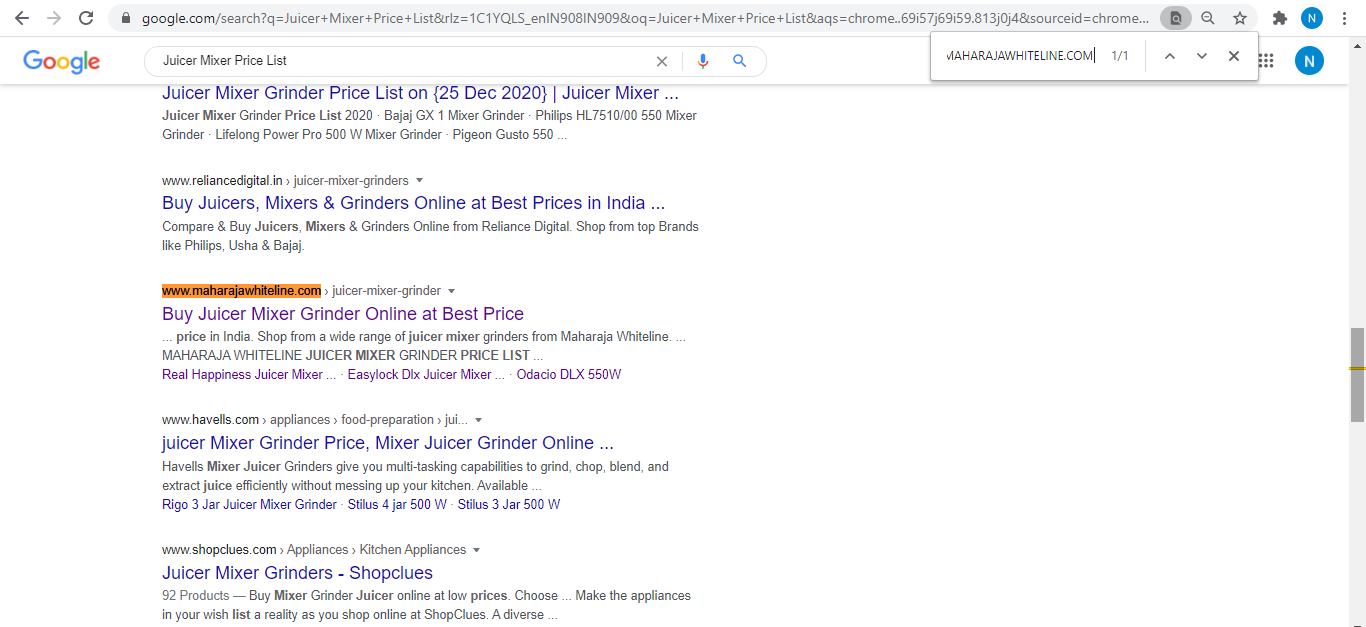Click the find bar text field
This screenshot has height=627, width=1366.
[1019, 56]
